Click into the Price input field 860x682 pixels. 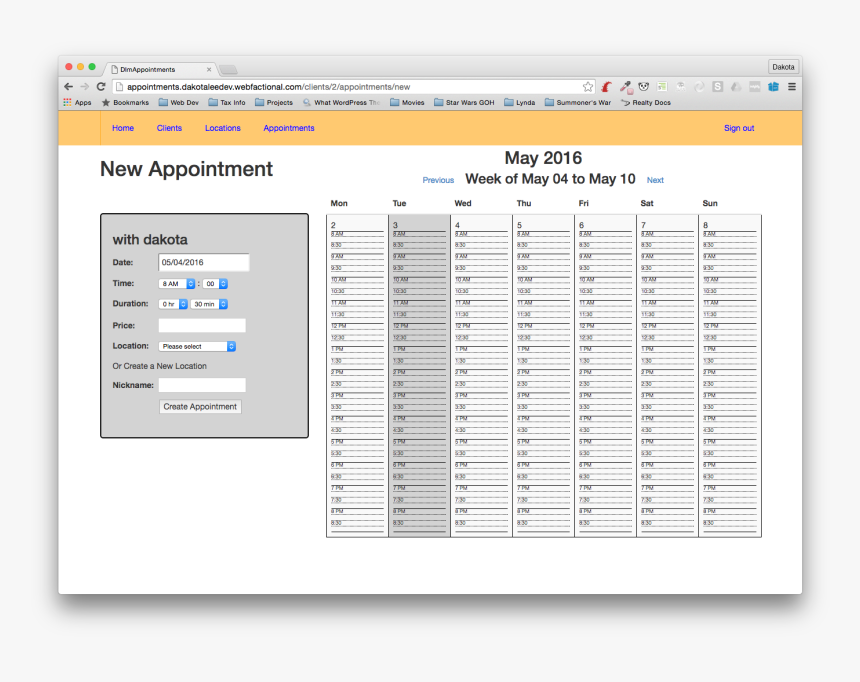pos(202,325)
